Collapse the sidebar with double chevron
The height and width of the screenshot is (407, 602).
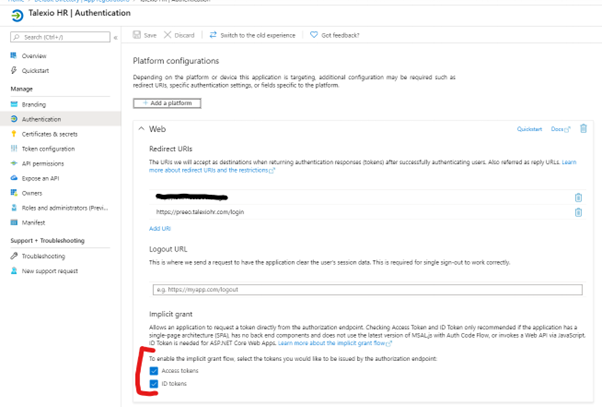(116, 38)
